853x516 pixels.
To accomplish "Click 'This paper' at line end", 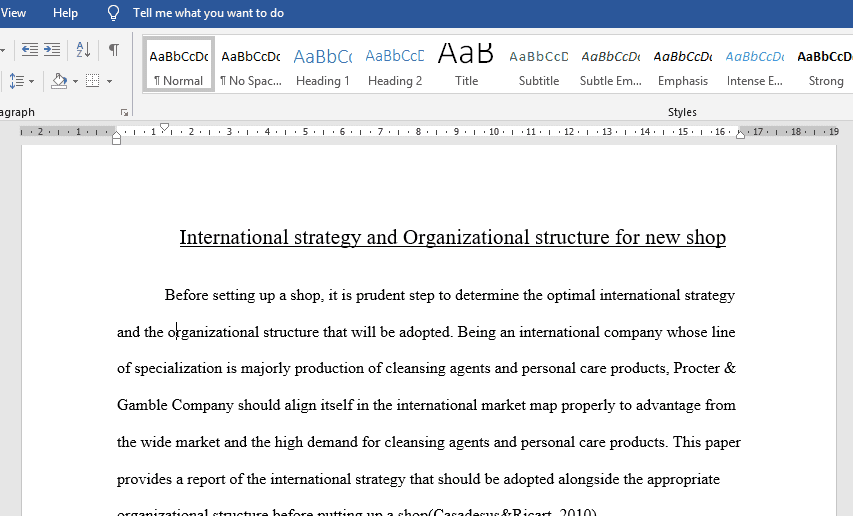I will (707, 442).
